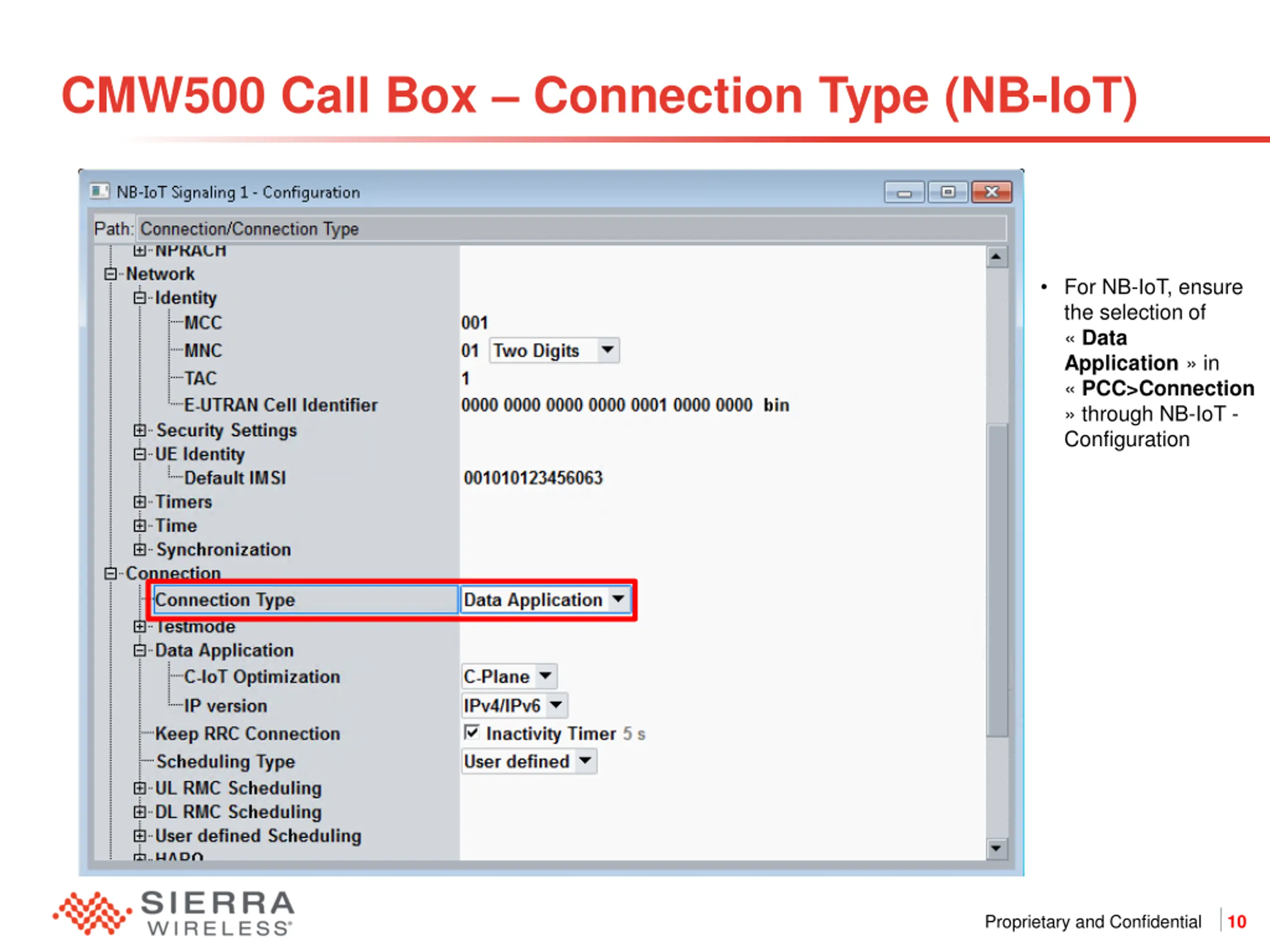Image resolution: width=1270 pixels, height=952 pixels.
Task: Expand the Synchronization node
Action: pos(139,550)
